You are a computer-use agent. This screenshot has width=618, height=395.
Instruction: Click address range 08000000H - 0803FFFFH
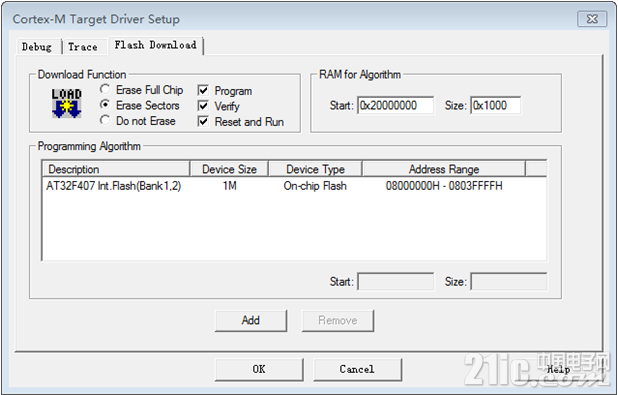[444, 186]
